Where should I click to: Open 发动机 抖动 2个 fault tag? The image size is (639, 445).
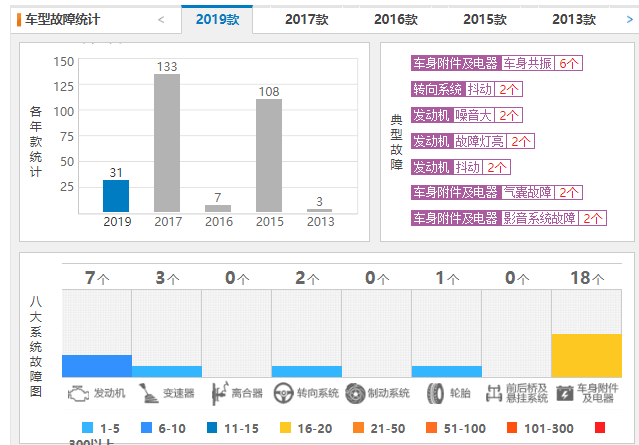tap(461, 167)
